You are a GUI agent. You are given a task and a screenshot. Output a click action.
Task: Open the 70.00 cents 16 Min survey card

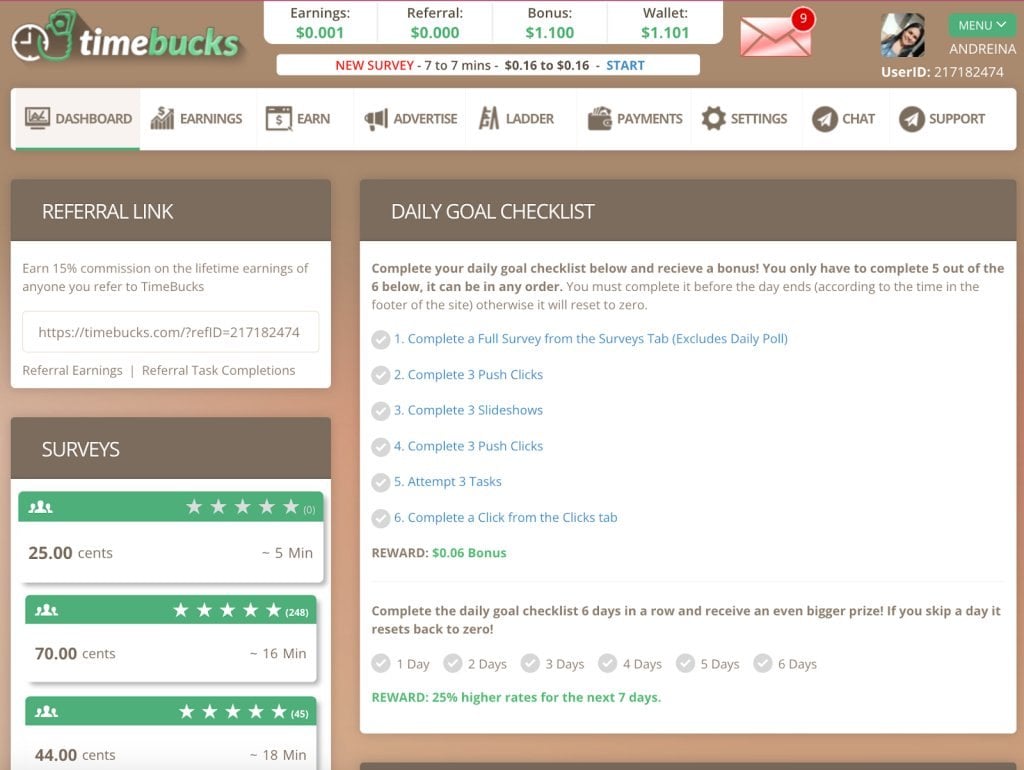tap(170, 639)
